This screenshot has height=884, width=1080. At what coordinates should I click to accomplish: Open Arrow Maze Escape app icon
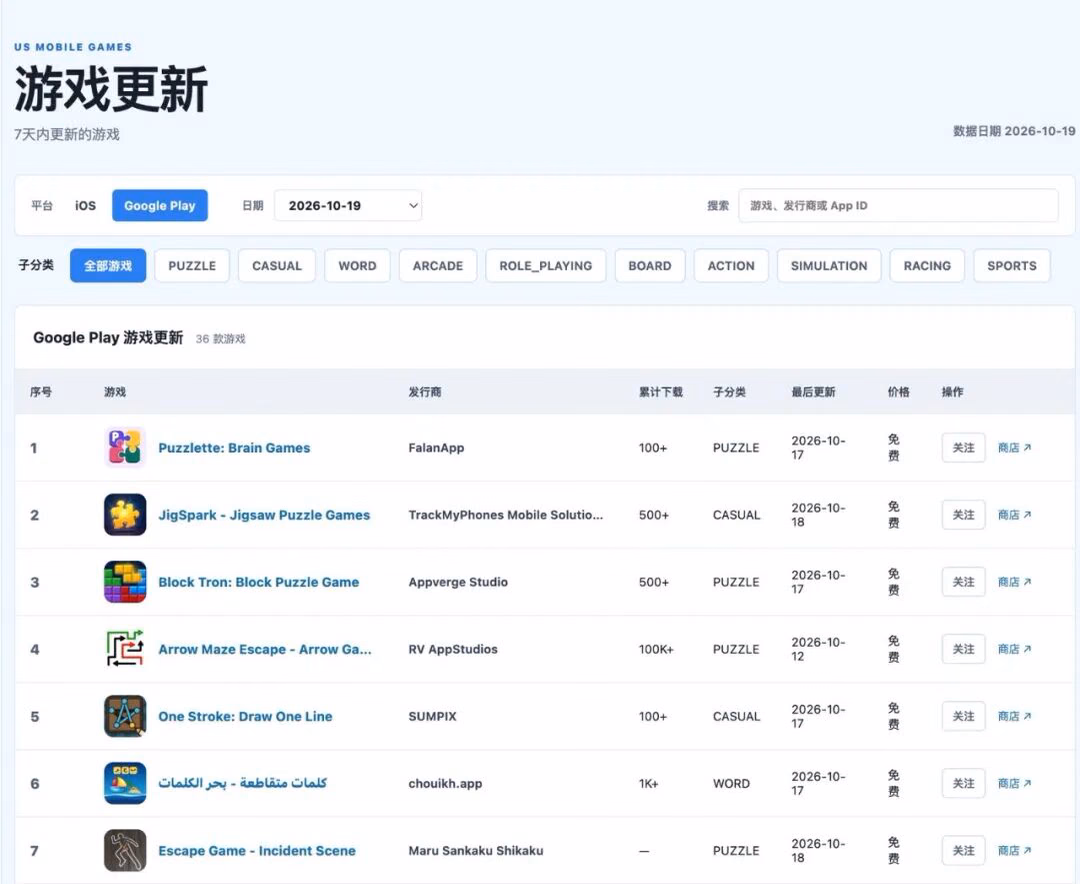tap(125, 649)
